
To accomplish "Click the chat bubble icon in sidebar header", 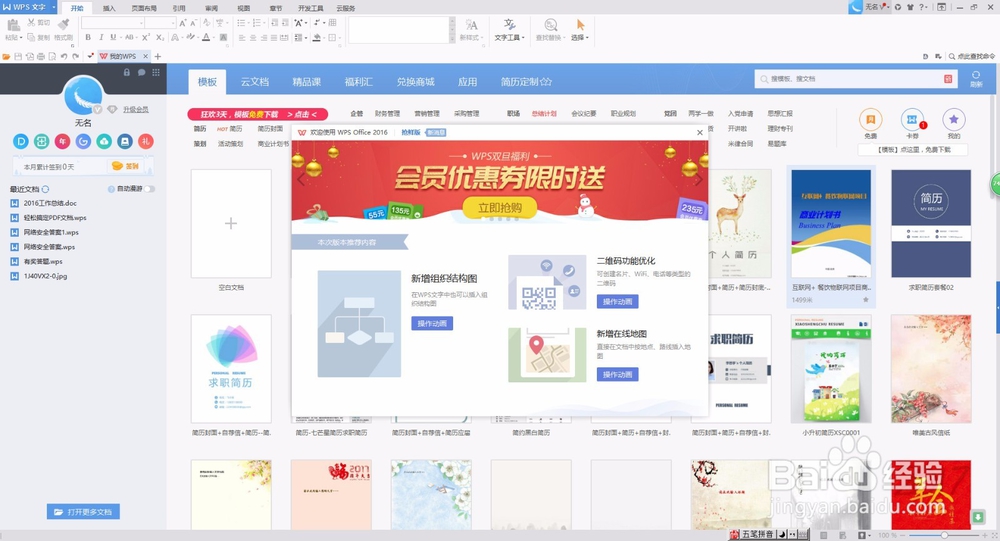I will point(141,73).
